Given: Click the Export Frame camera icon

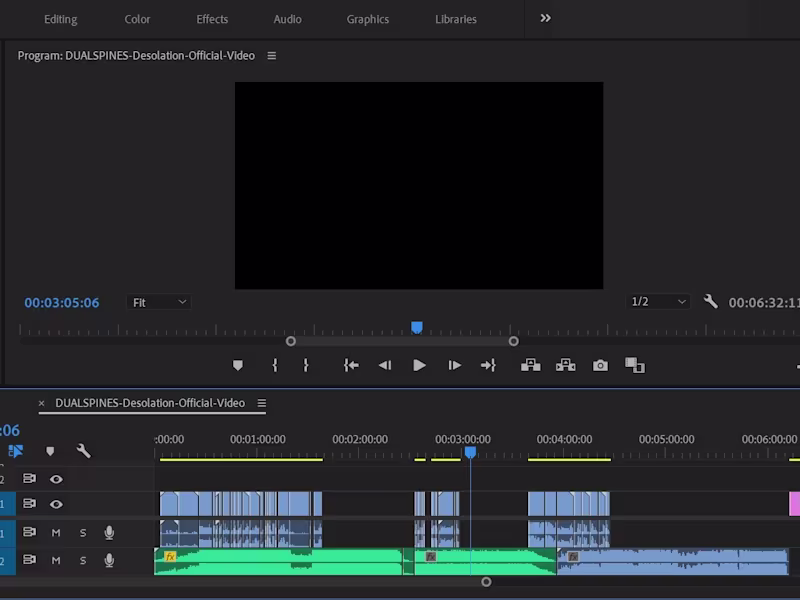Looking at the screenshot, I should [x=599, y=365].
